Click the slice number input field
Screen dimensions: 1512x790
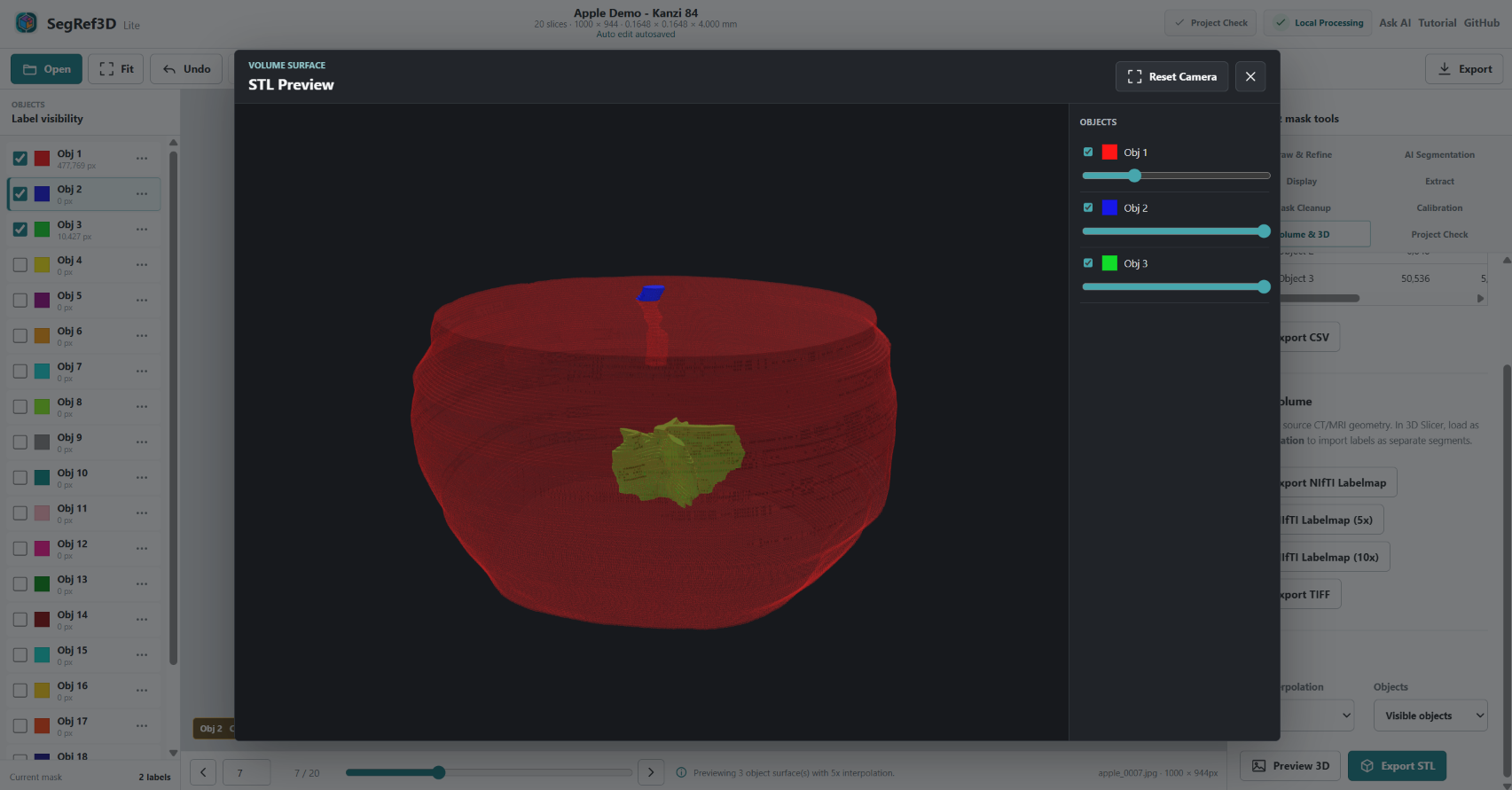click(x=247, y=772)
